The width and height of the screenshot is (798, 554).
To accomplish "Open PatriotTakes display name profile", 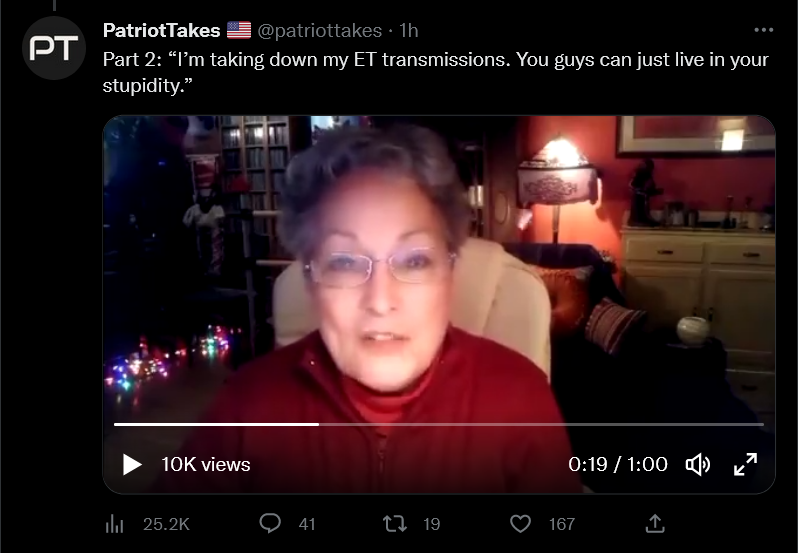I will click(x=161, y=31).
